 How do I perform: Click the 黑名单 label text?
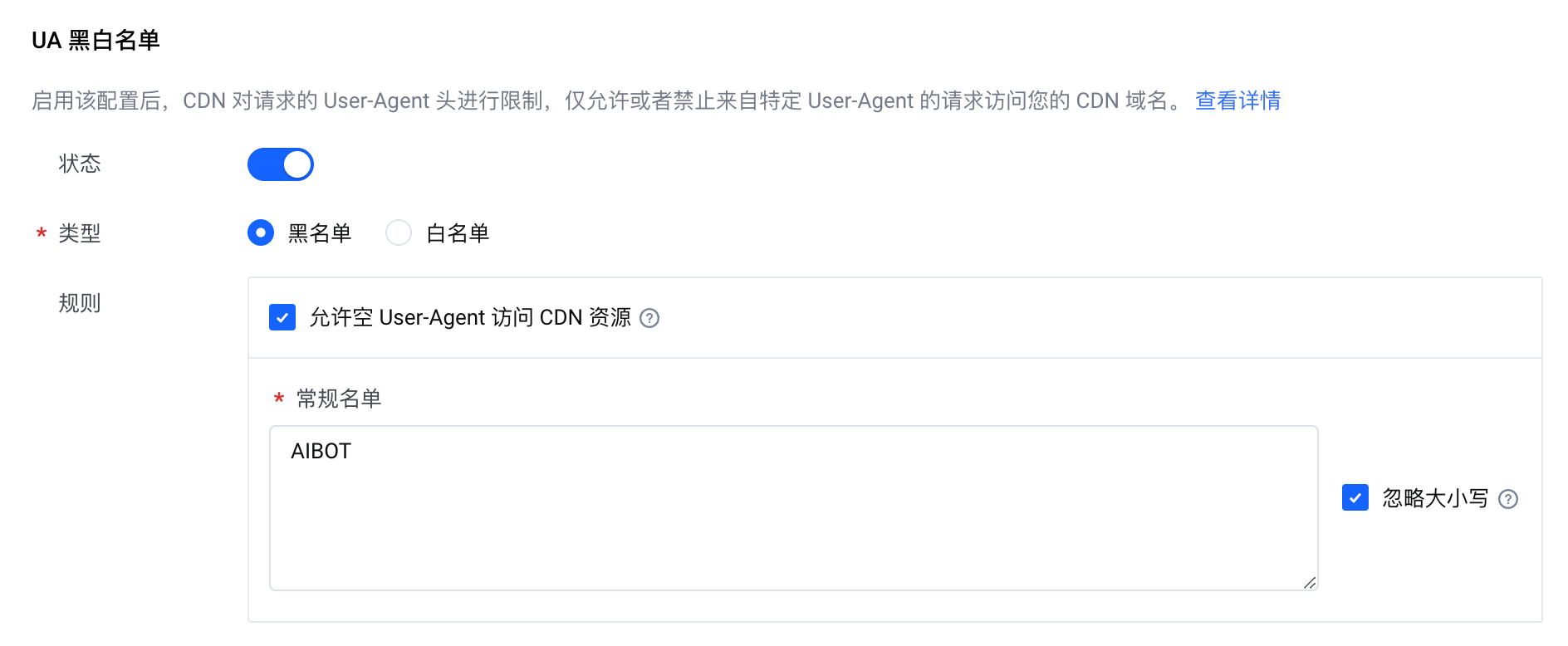click(320, 233)
